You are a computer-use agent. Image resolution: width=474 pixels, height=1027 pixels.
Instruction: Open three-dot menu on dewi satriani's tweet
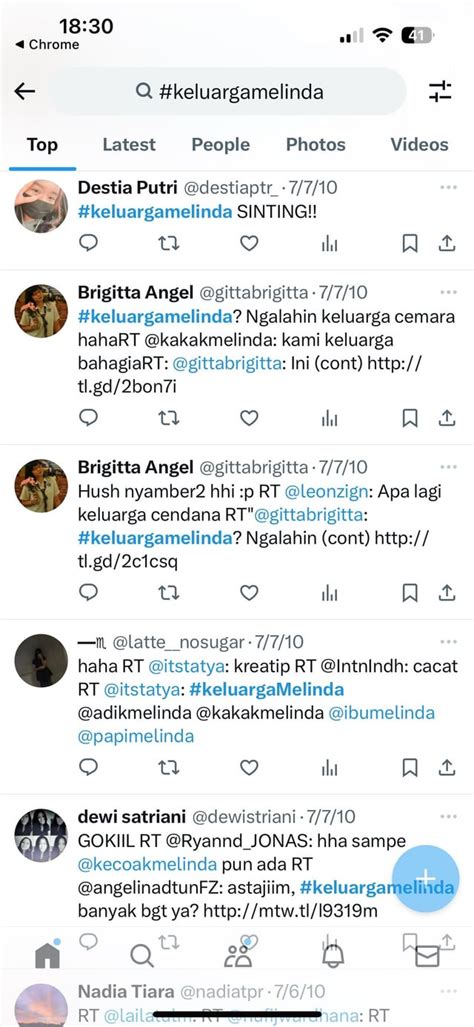tap(448, 817)
